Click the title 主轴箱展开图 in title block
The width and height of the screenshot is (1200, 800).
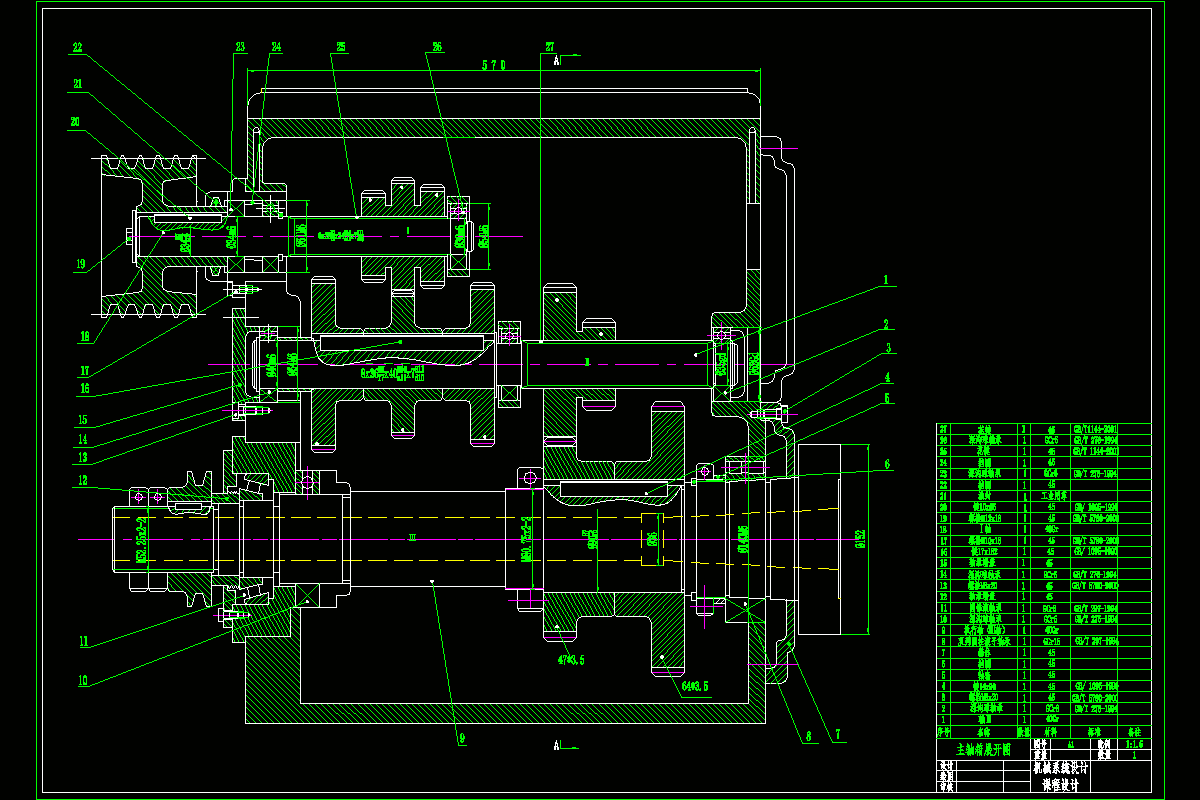click(x=983, y=748)
